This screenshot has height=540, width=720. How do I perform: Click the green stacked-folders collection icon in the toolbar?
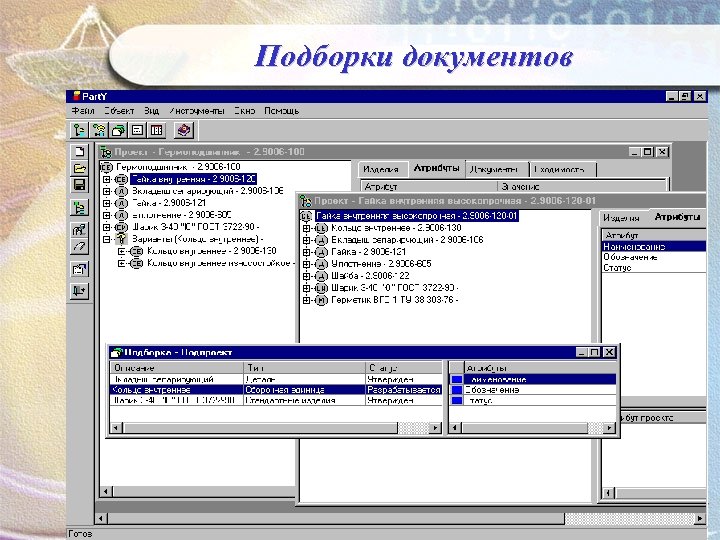(118, 130)
